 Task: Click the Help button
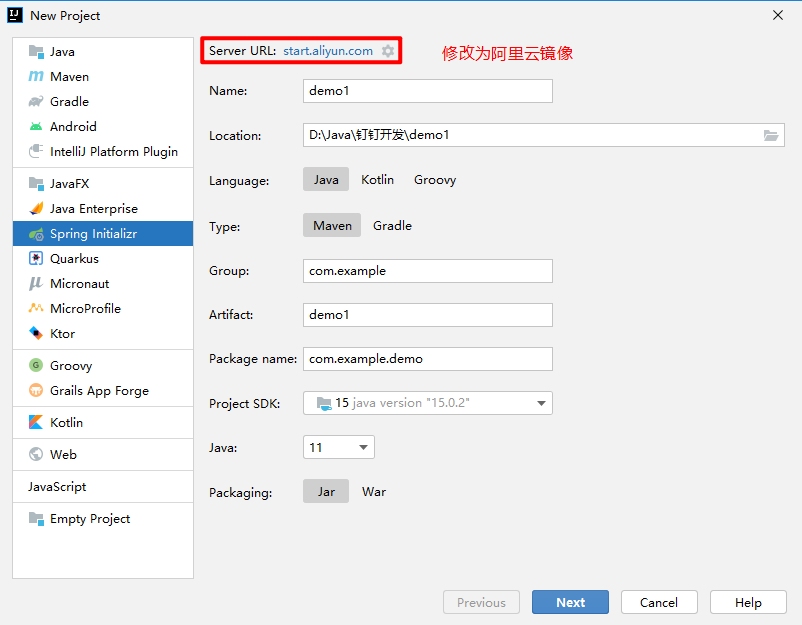click(748, 602)
